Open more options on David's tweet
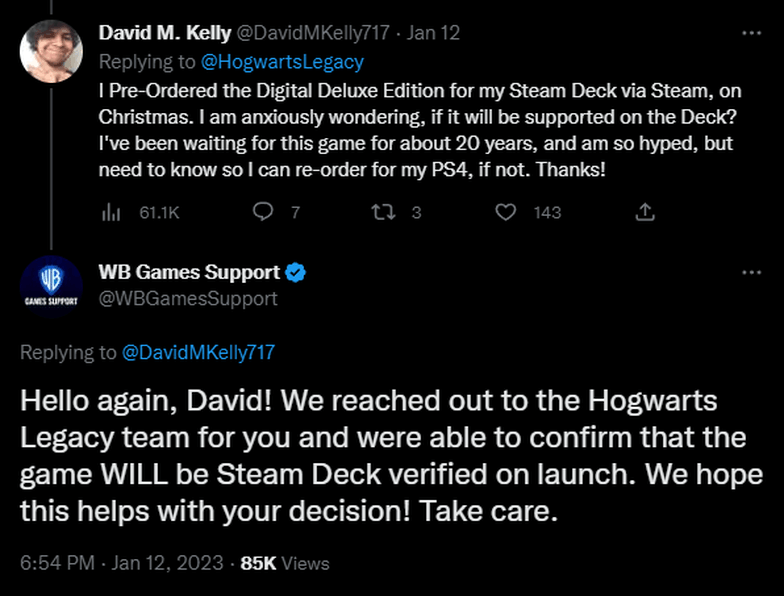The width and height of the screenshot is (784, 596). [x=752, y=33]
